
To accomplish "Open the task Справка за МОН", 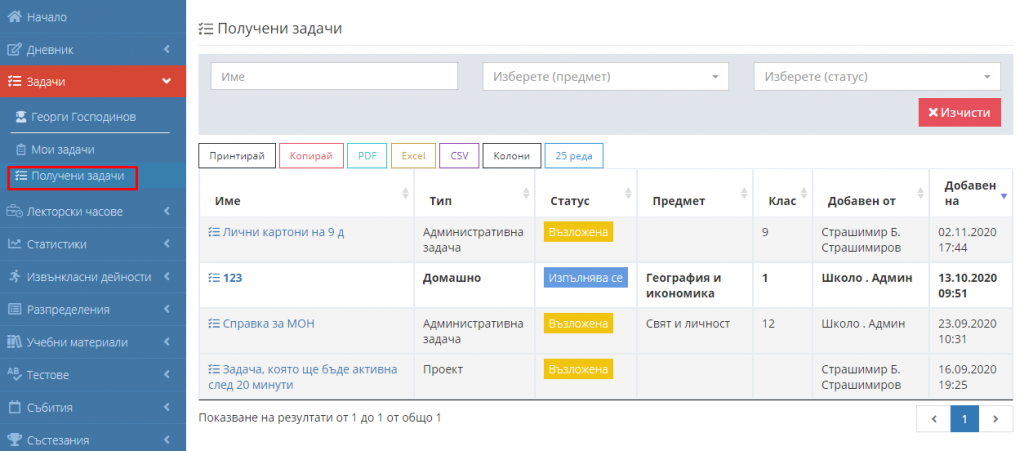I will (269, 324).
